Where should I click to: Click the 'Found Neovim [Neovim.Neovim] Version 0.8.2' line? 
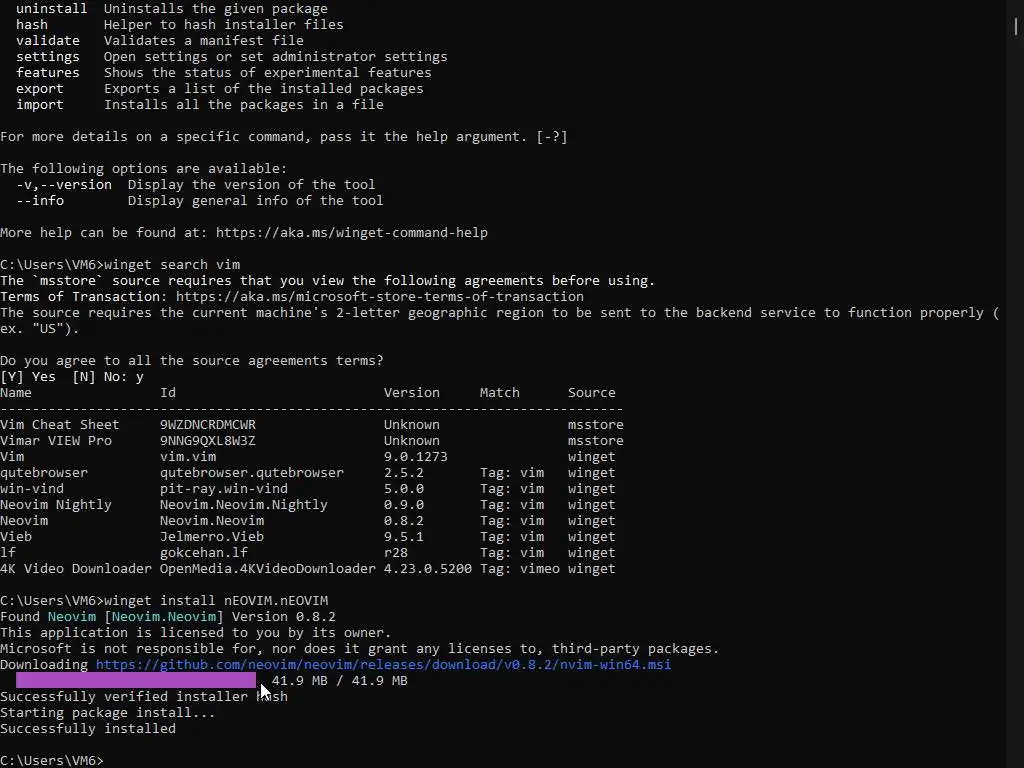pyautogui.click(x=168, y=616)
